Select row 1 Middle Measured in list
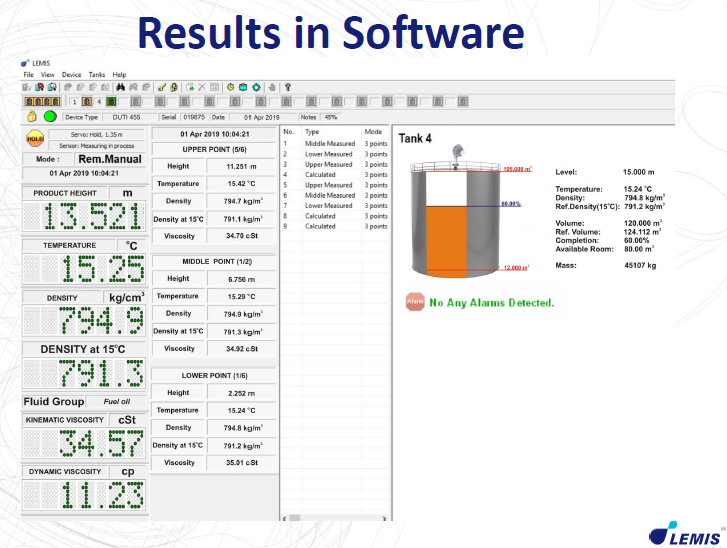727x548 pixels. click(x=335, y=144)
